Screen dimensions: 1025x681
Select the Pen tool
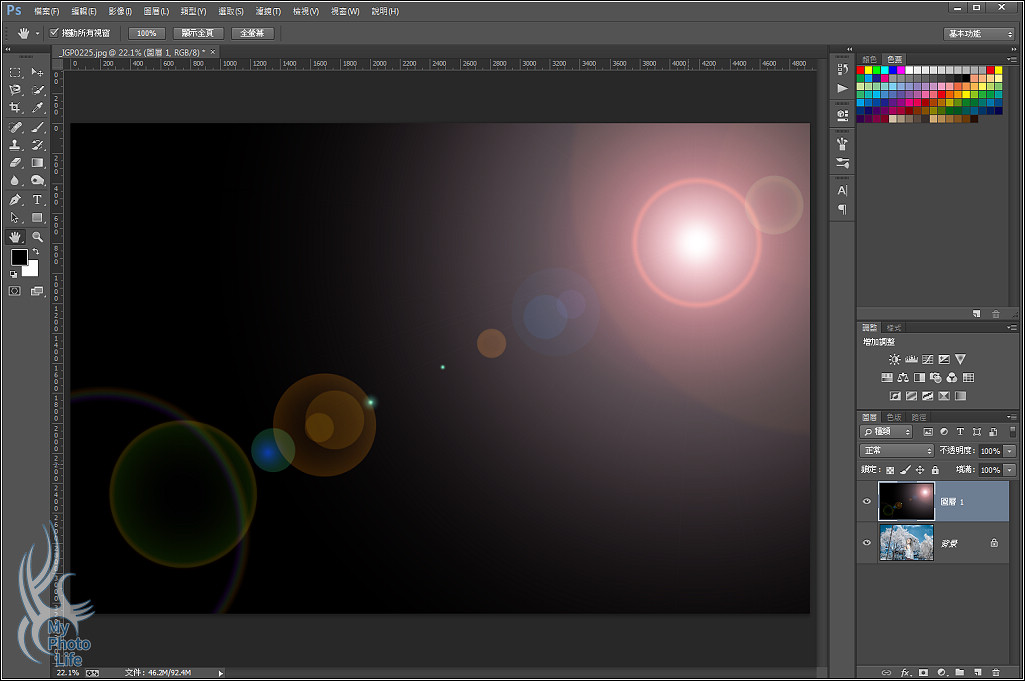point(16,199)
